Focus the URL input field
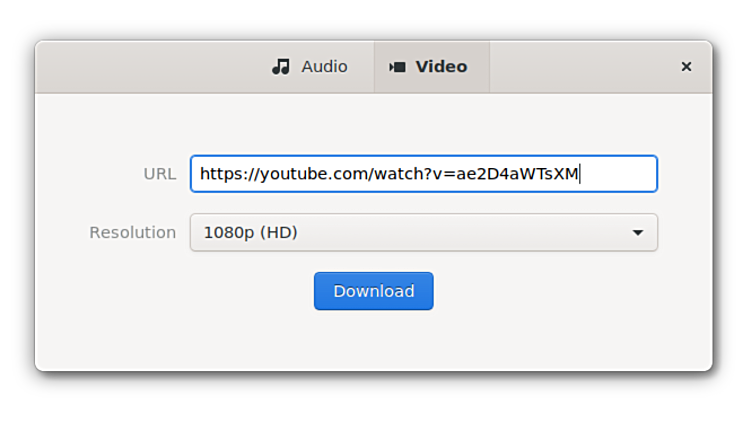Screen dimensions: 752x423 tap(423, 174)
